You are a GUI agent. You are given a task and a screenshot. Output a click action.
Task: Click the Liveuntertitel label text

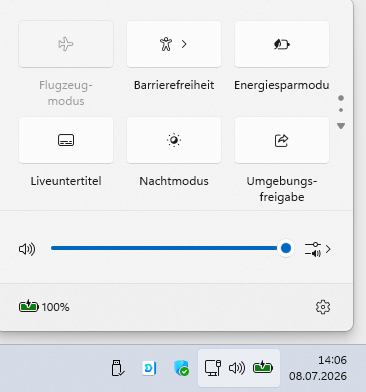click(x=66, y=181)
